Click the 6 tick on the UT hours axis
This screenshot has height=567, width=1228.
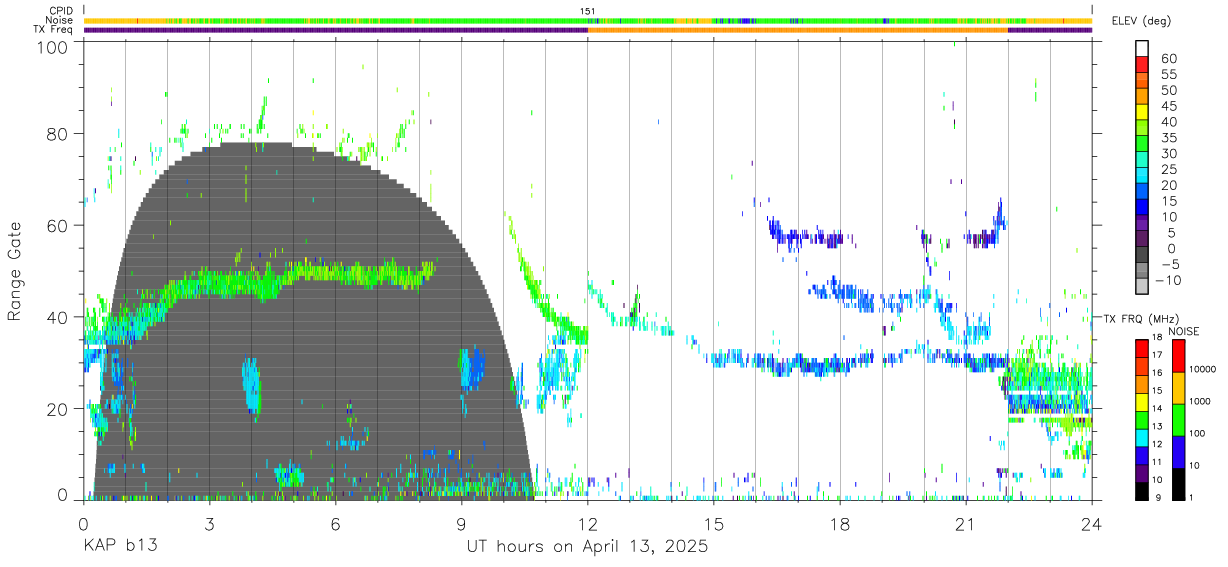336,524
